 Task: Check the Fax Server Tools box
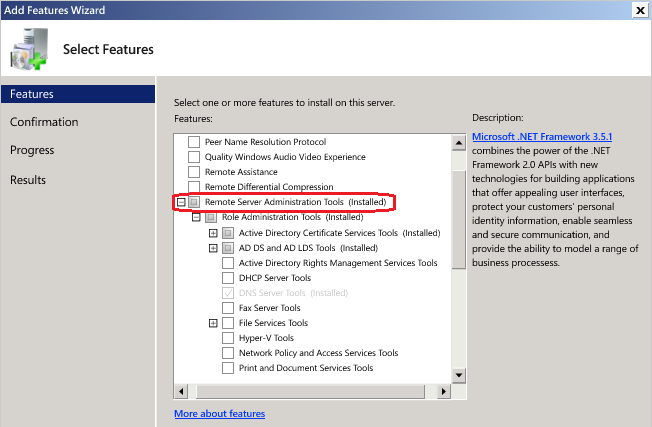[228, 308]
